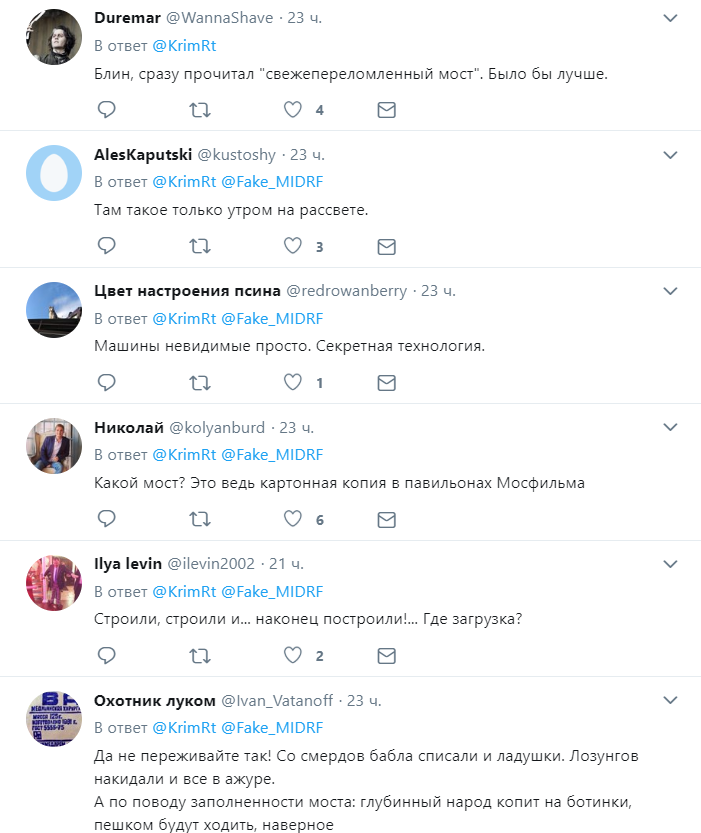Retweet the Цвет настроения псина tweet
The width and height of the screenshot is (701, 833).
(x=200, y=382)
